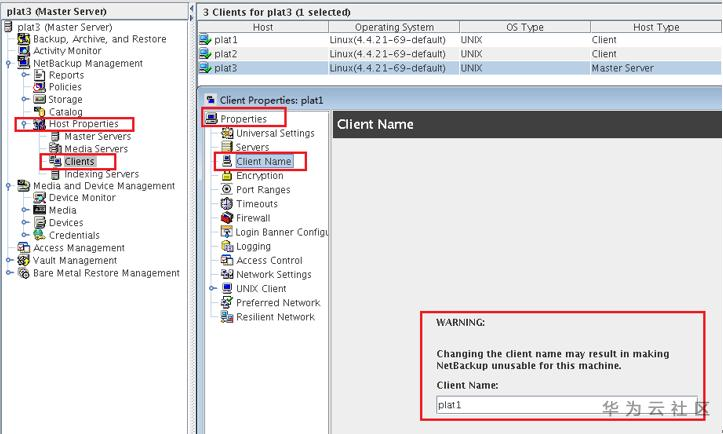Click the Policies icon
723x434 pixels.
tap(40, 87)
